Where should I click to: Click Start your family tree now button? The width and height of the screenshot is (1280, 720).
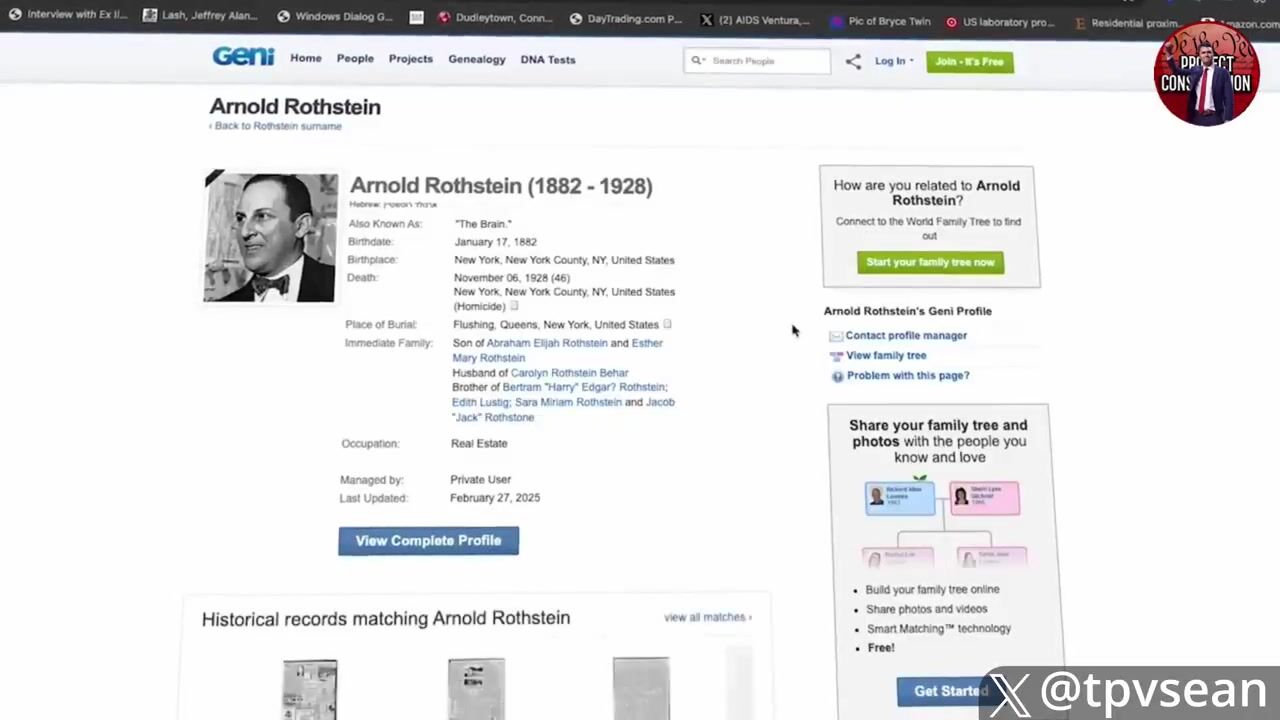click(x=930, y=262)
